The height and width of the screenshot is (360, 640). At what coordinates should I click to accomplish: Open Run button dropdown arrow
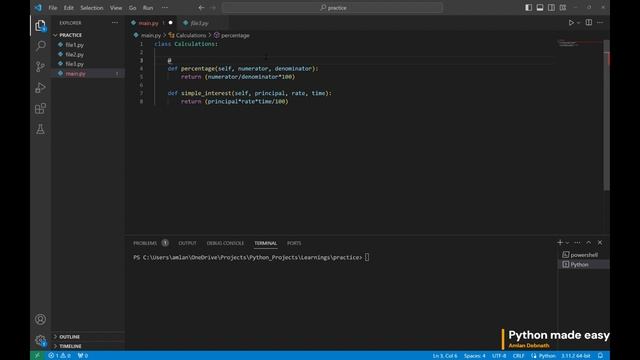point(578,23)
